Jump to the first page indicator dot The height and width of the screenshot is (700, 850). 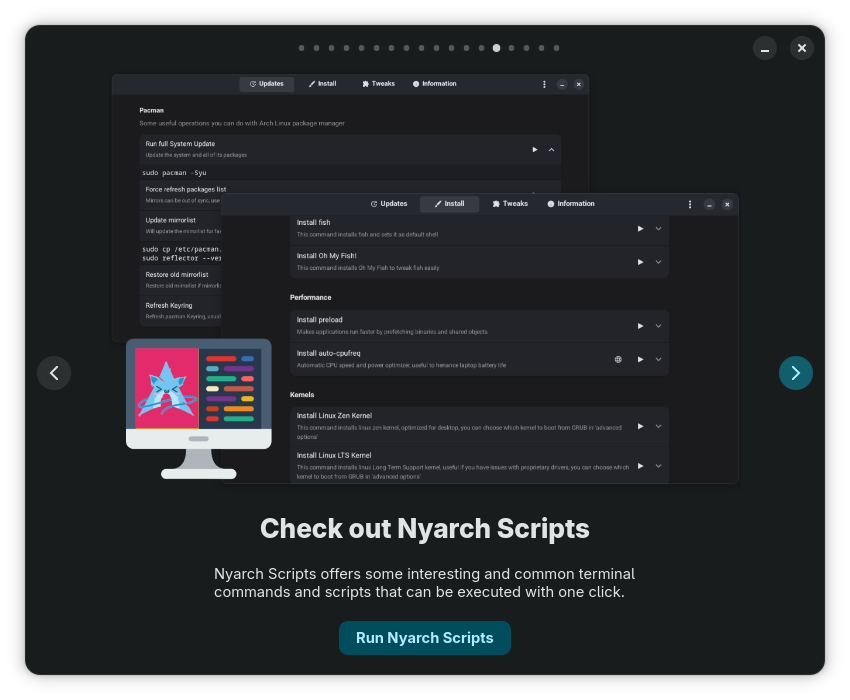[x=301, y=48]
